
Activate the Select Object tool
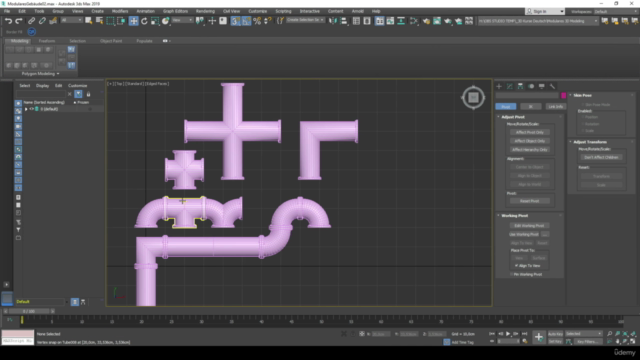(x=89, y=21)
